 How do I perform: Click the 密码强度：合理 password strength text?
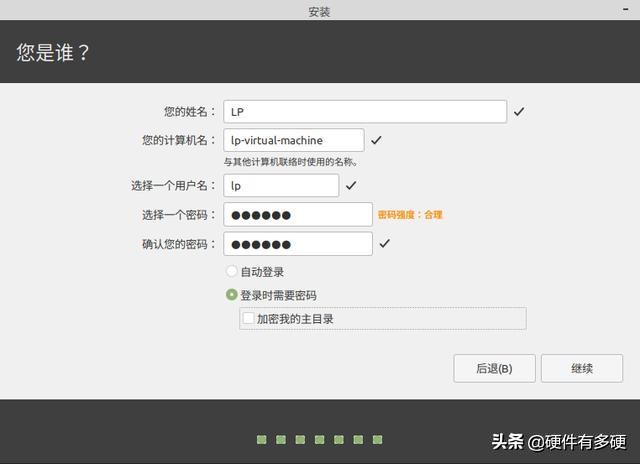click(410, 215)
